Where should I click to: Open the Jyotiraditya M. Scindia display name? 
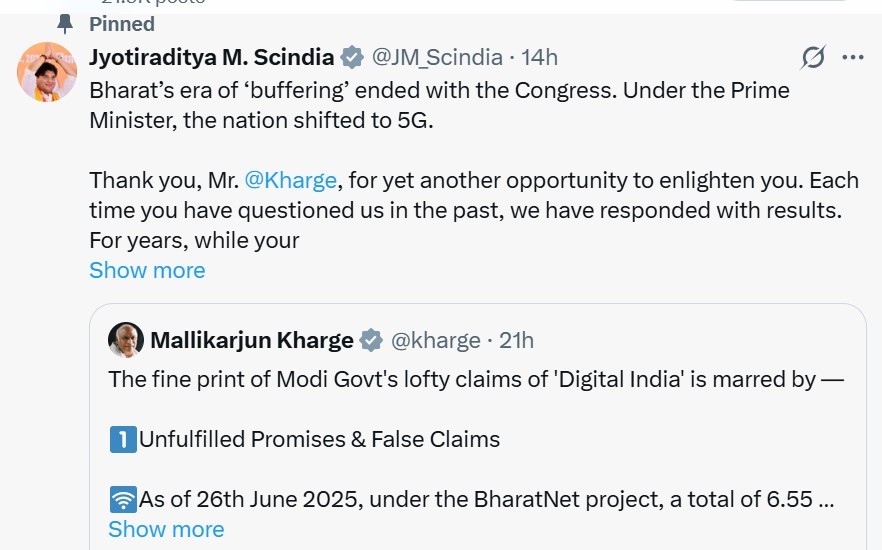click(x=211, y=57)
